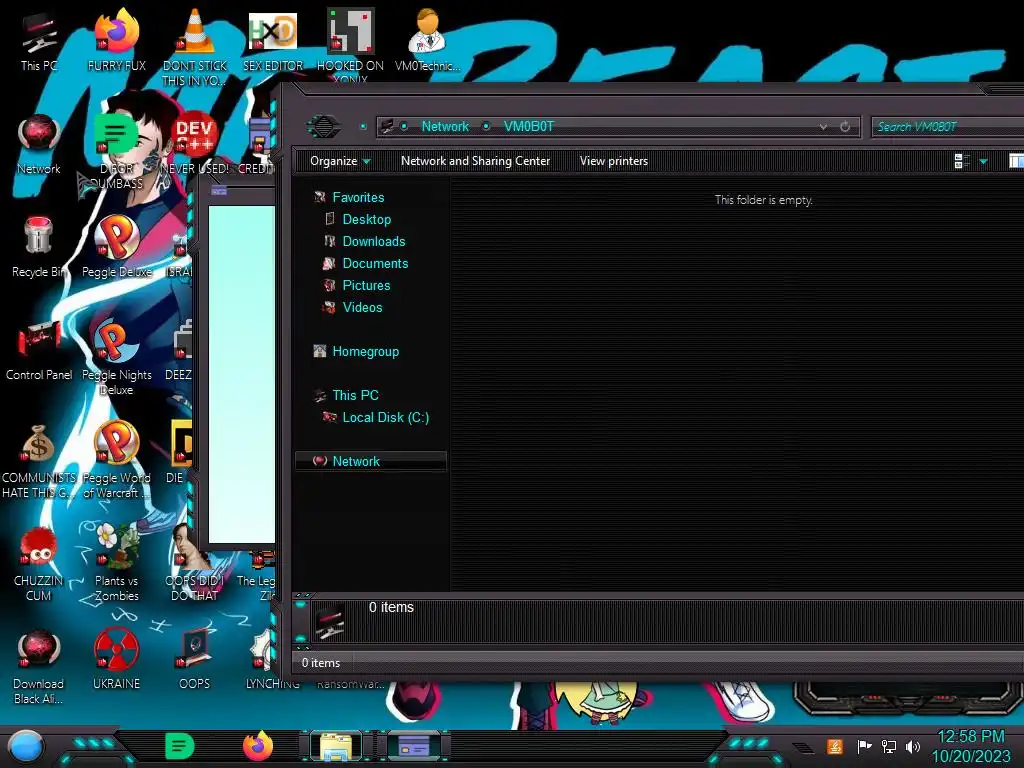Open the OOPS desktop shortcut

click(x=195, y=660)
